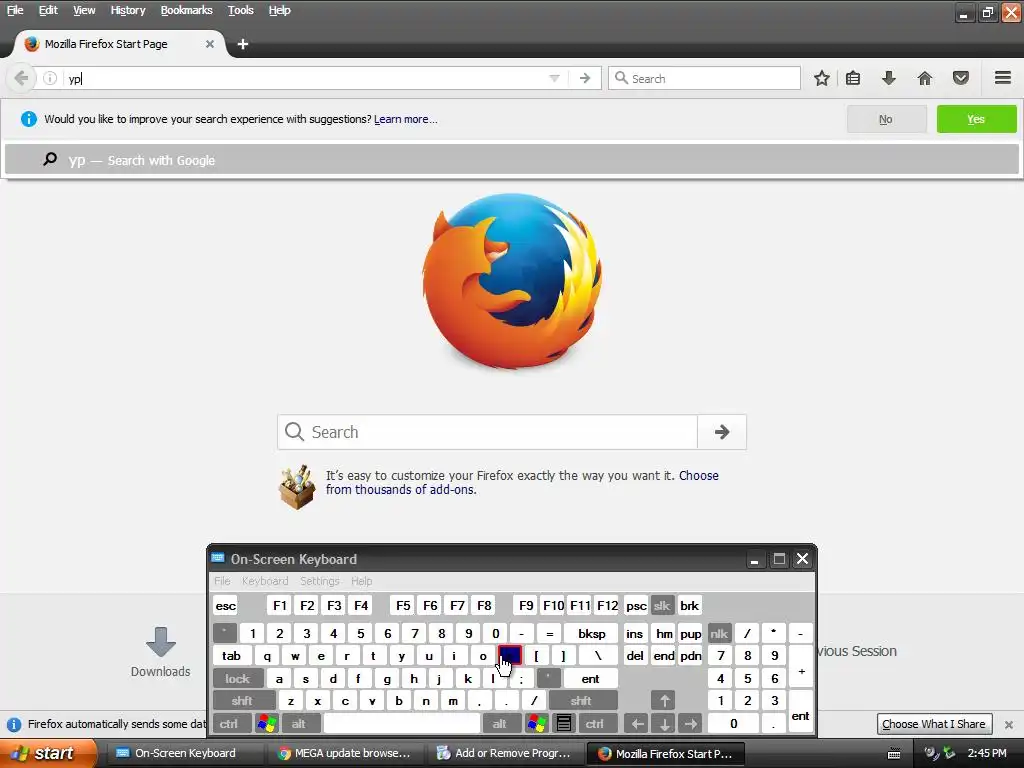Viewport: 1024px width, 768px height.
Task: Click the Windows start button
Action: 48,754
